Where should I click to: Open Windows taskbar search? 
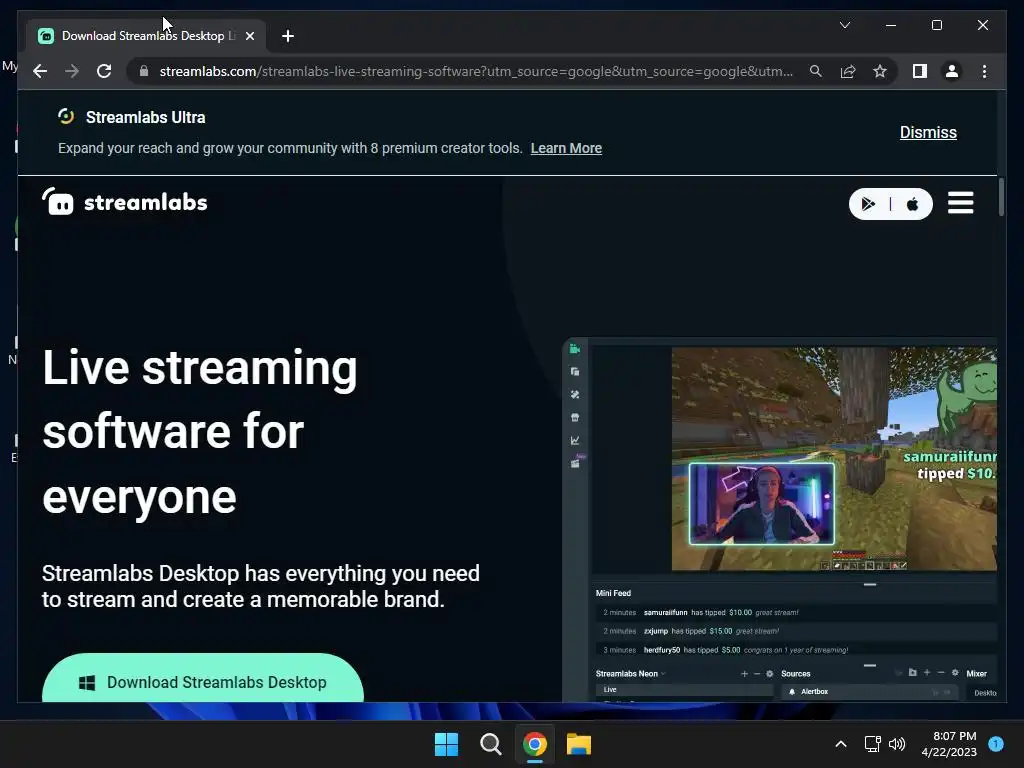(490, 744)
